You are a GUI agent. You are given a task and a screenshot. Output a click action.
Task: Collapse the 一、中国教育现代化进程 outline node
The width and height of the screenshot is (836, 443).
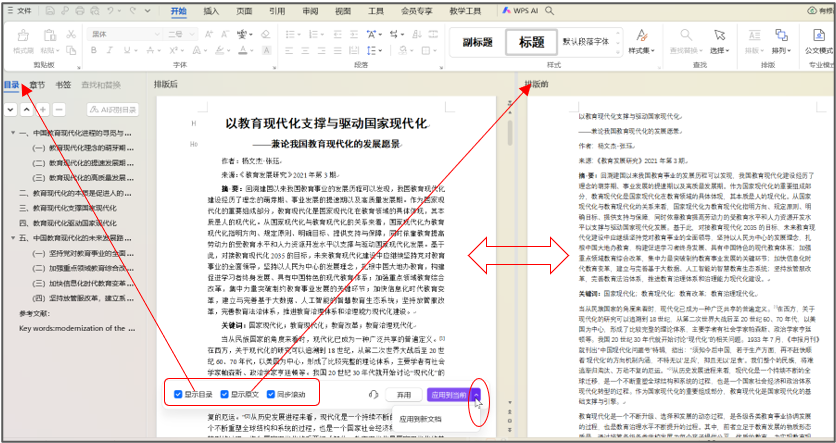[x=13, y=133]
